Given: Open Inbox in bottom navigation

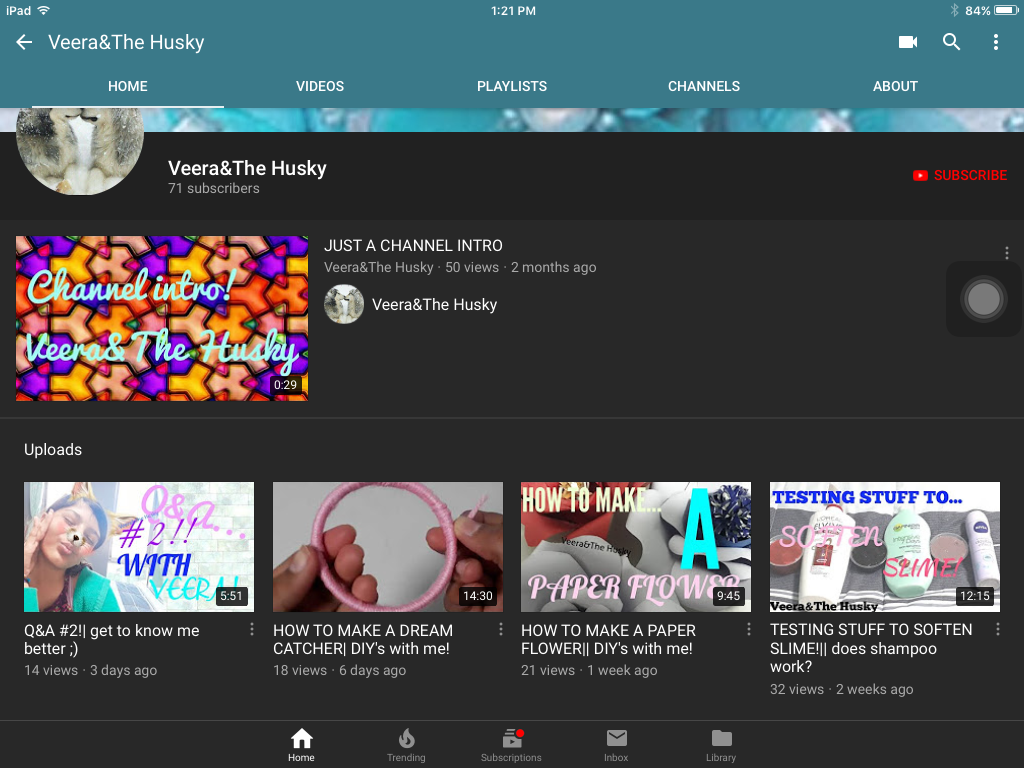Looking at the screenshot, I should 616,745.
